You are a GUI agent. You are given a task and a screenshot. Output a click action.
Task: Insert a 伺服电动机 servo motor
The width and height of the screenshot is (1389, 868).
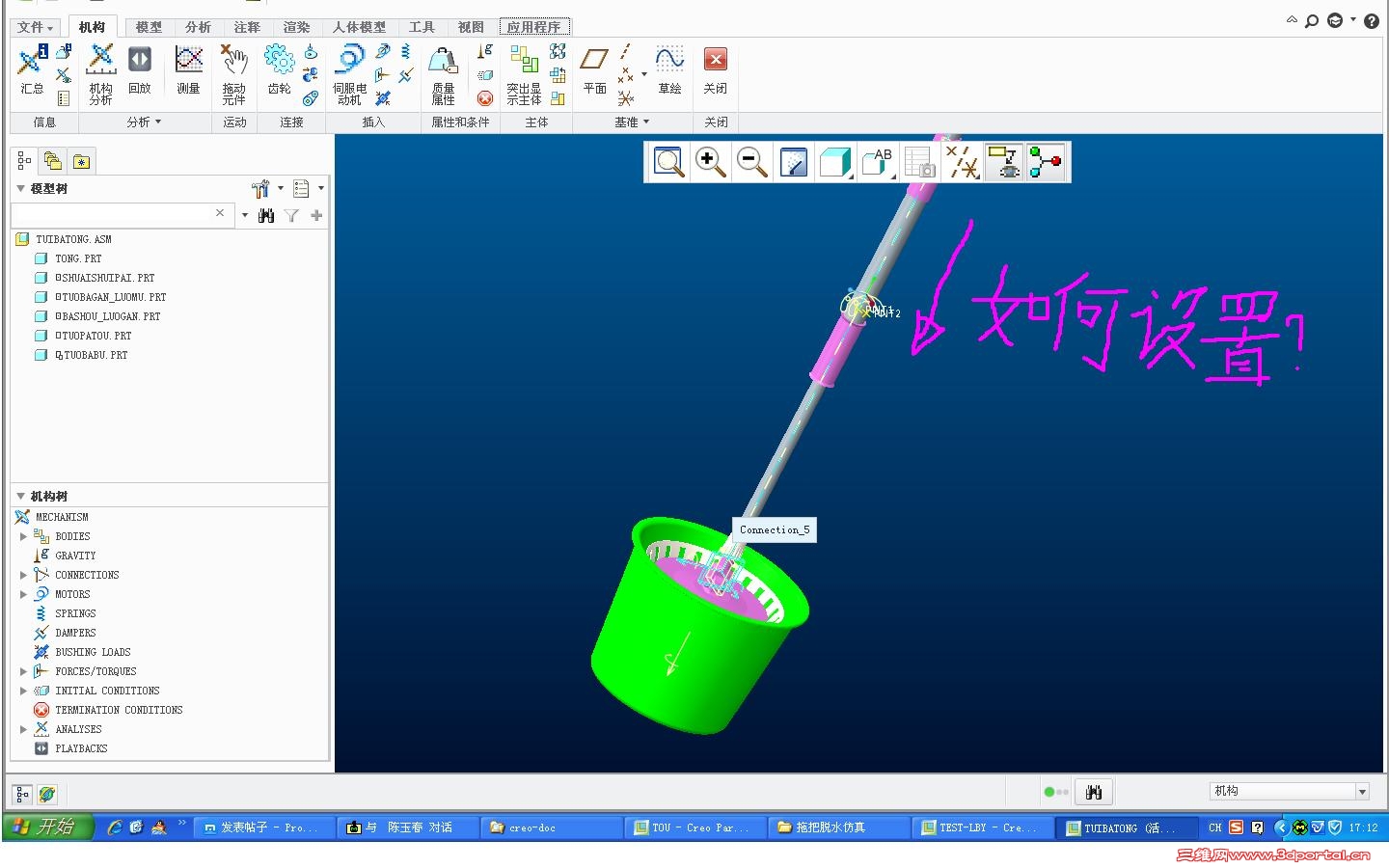point(349,73)
